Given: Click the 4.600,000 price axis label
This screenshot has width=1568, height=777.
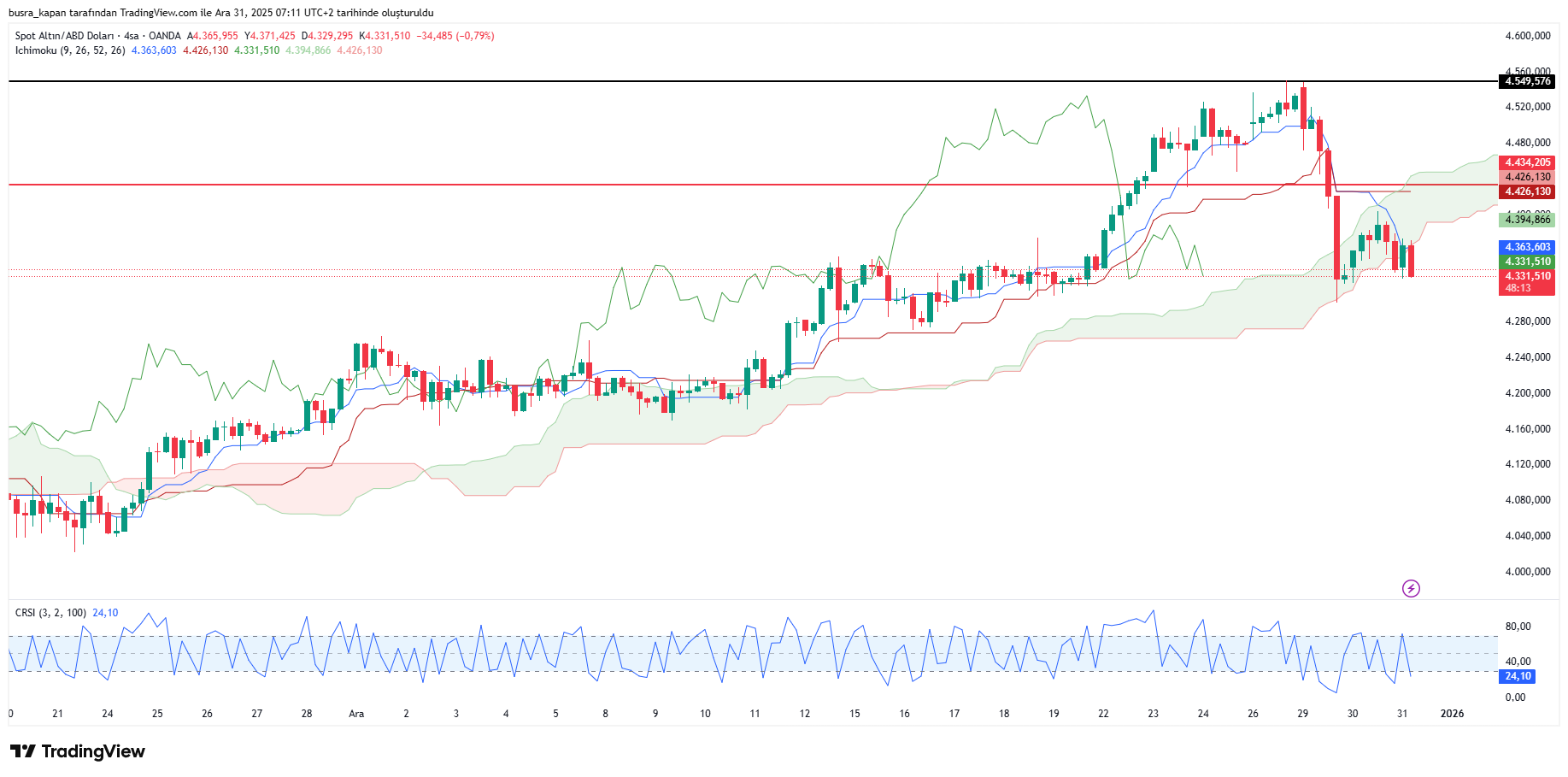Looking at the screenshot, I should [1527, 36].
